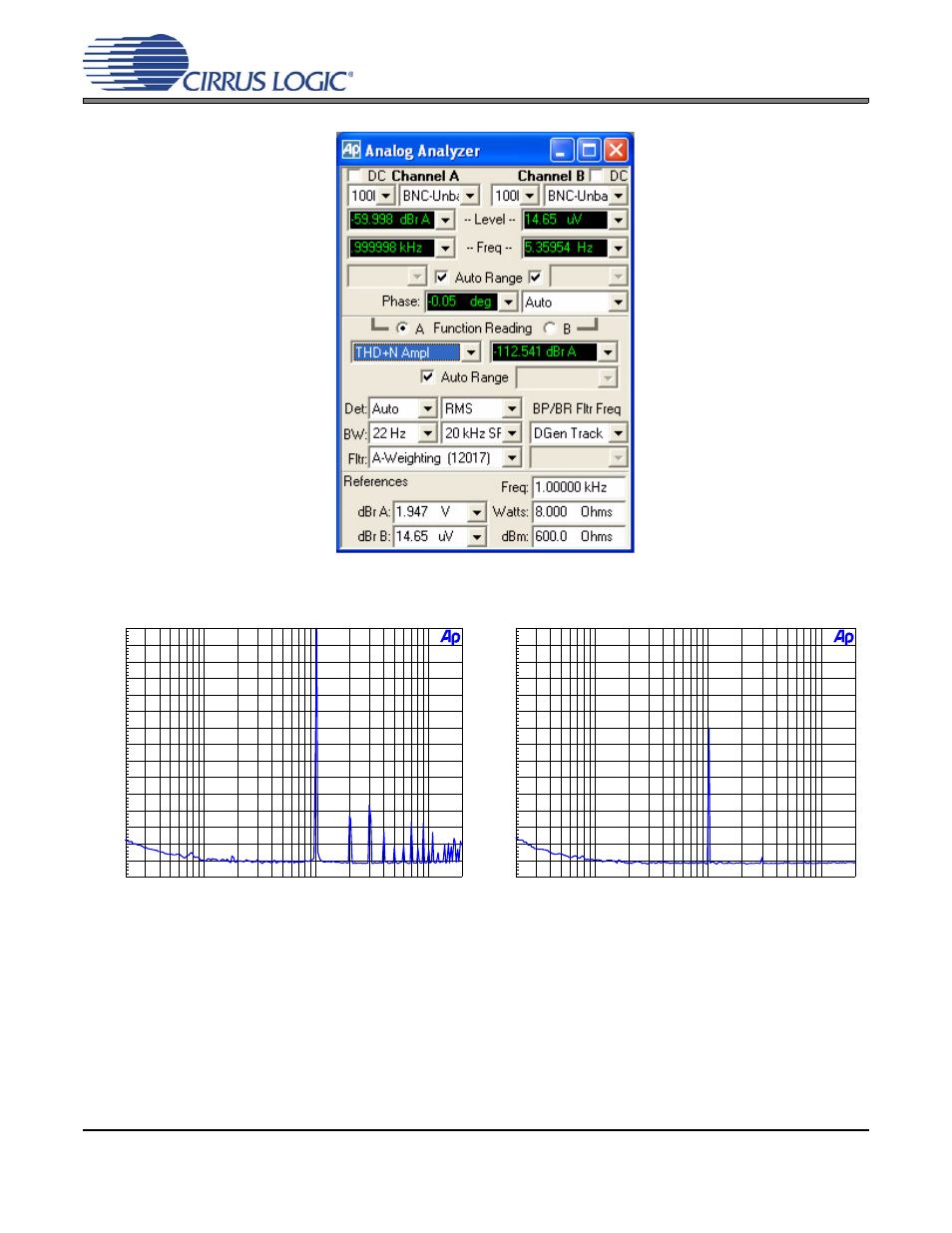This screenshot has height=1233, width=952.
Task: Uncheck Channel A Auto Range checkbox
Action: click(441, 277)
